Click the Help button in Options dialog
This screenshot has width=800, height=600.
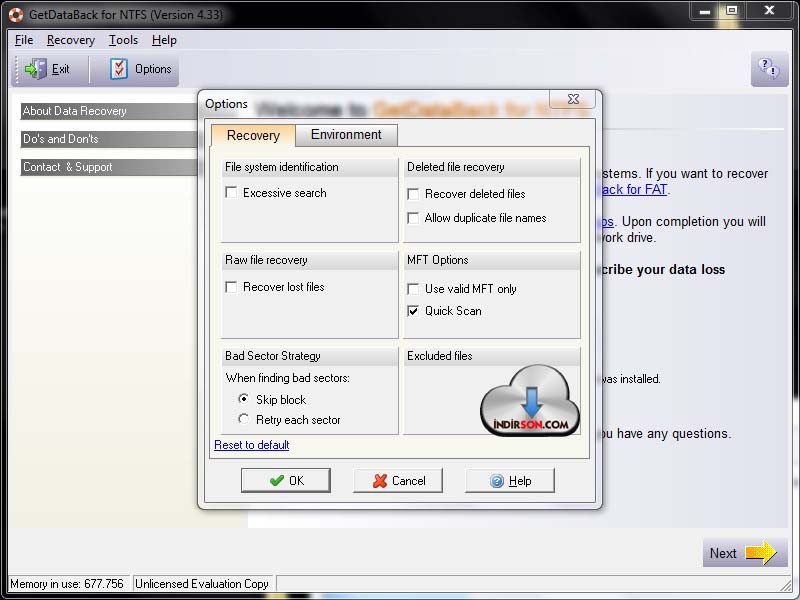(x=510, y=481)
